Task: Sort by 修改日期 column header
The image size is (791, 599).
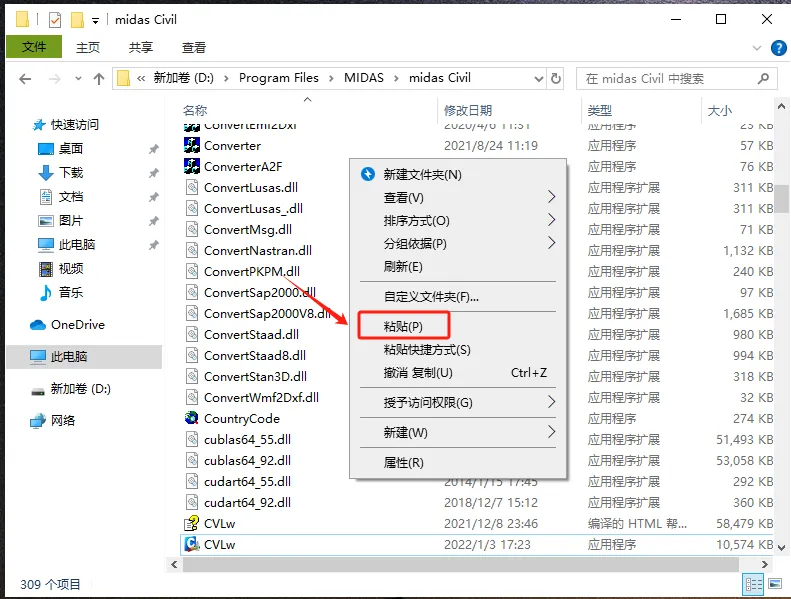Action: coord(468,110)
